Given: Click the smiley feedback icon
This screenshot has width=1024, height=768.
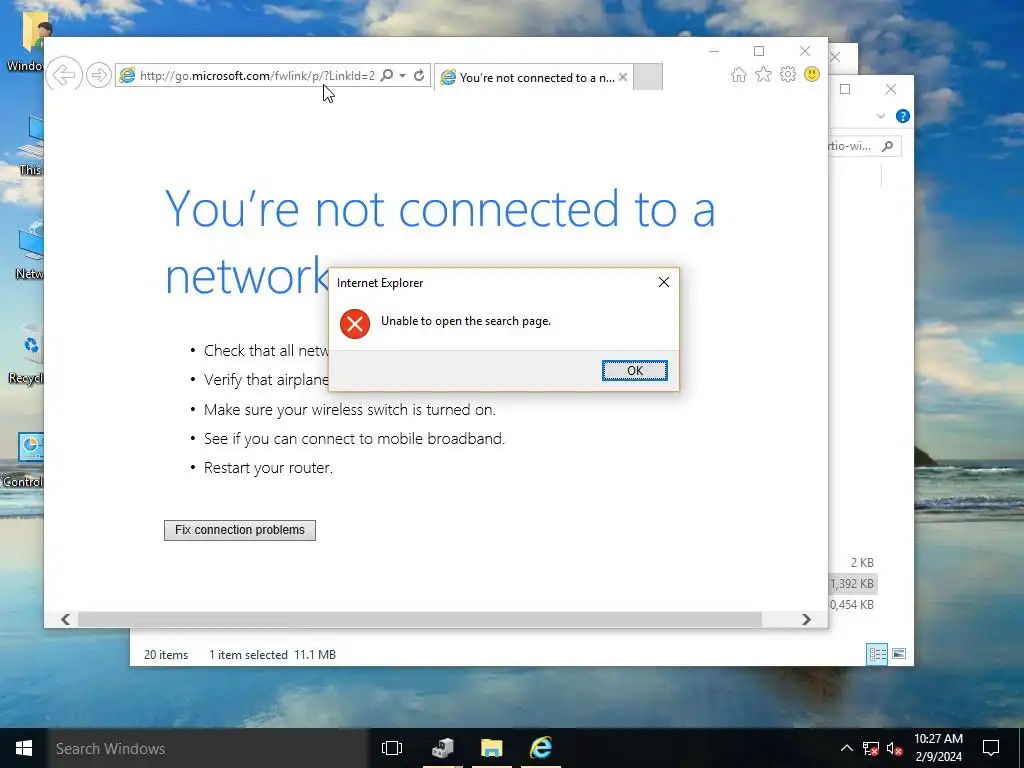Looking at the screenshot, I should pos(812,74).
